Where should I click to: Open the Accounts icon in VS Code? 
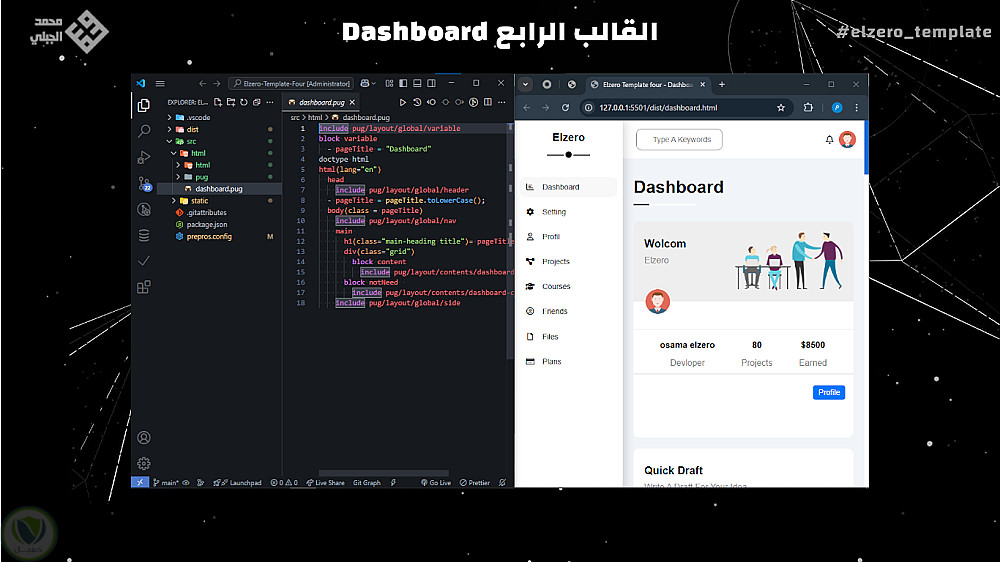coord(143,438)
